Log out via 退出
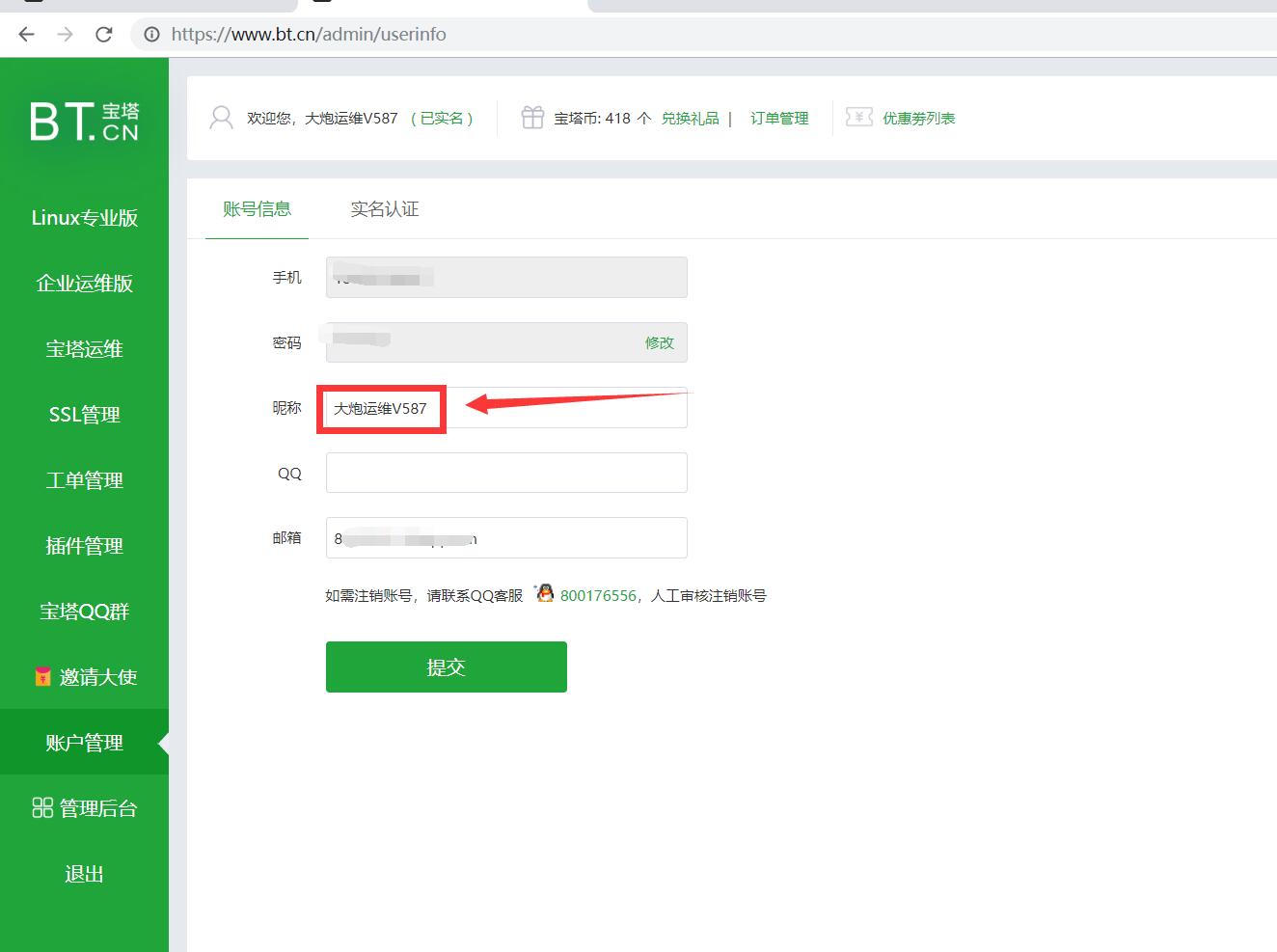1277x952 pixels. pos(84,874)
